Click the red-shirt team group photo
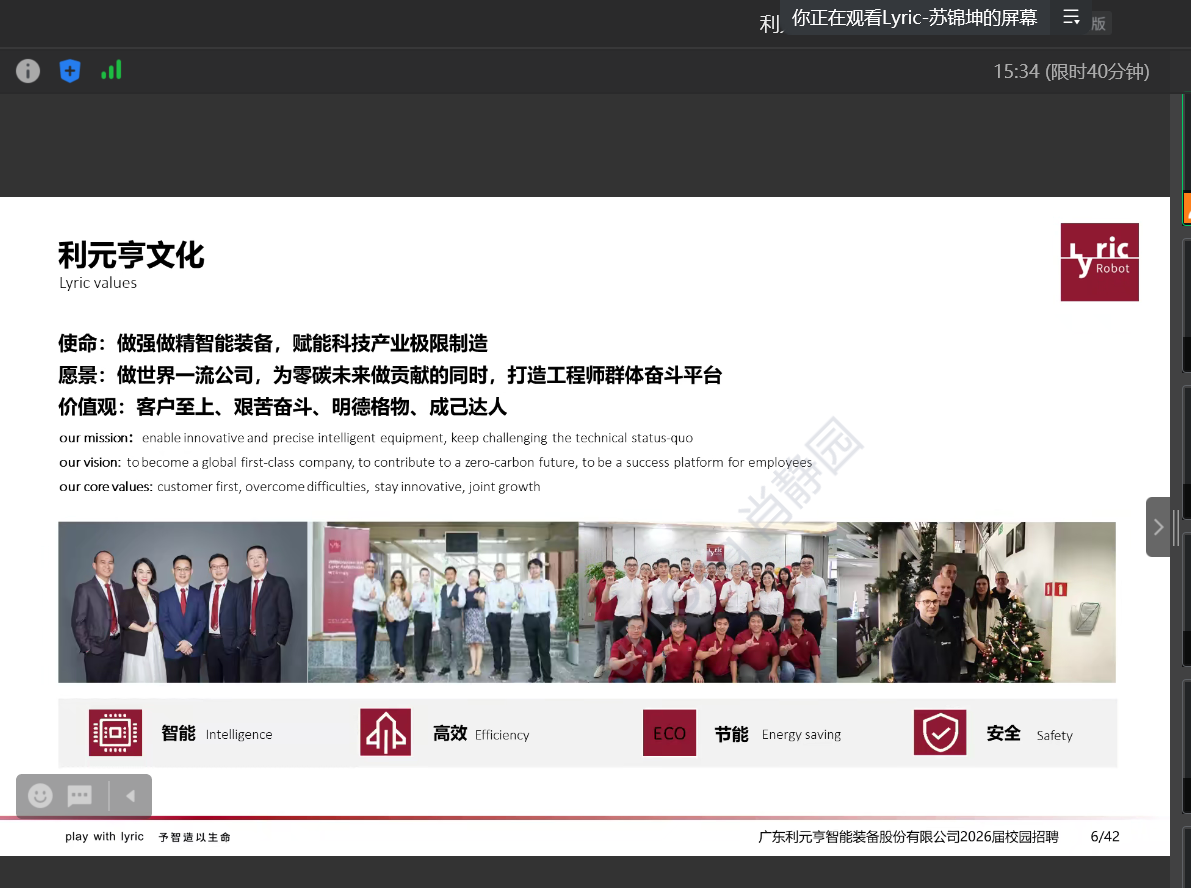 pyautogui.click(x=708, y=602)
